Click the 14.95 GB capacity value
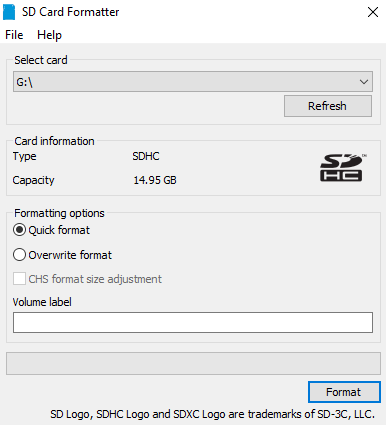 (155, 180)
